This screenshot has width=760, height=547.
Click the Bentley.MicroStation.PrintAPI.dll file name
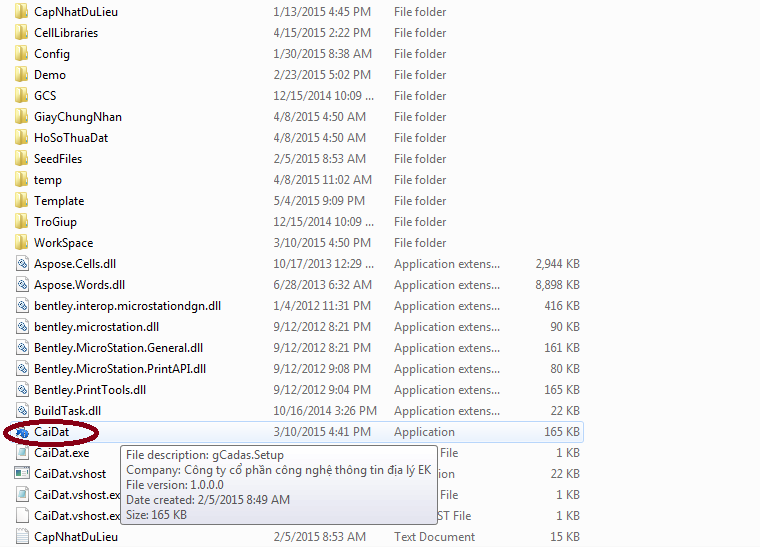(x=120, y=369)
